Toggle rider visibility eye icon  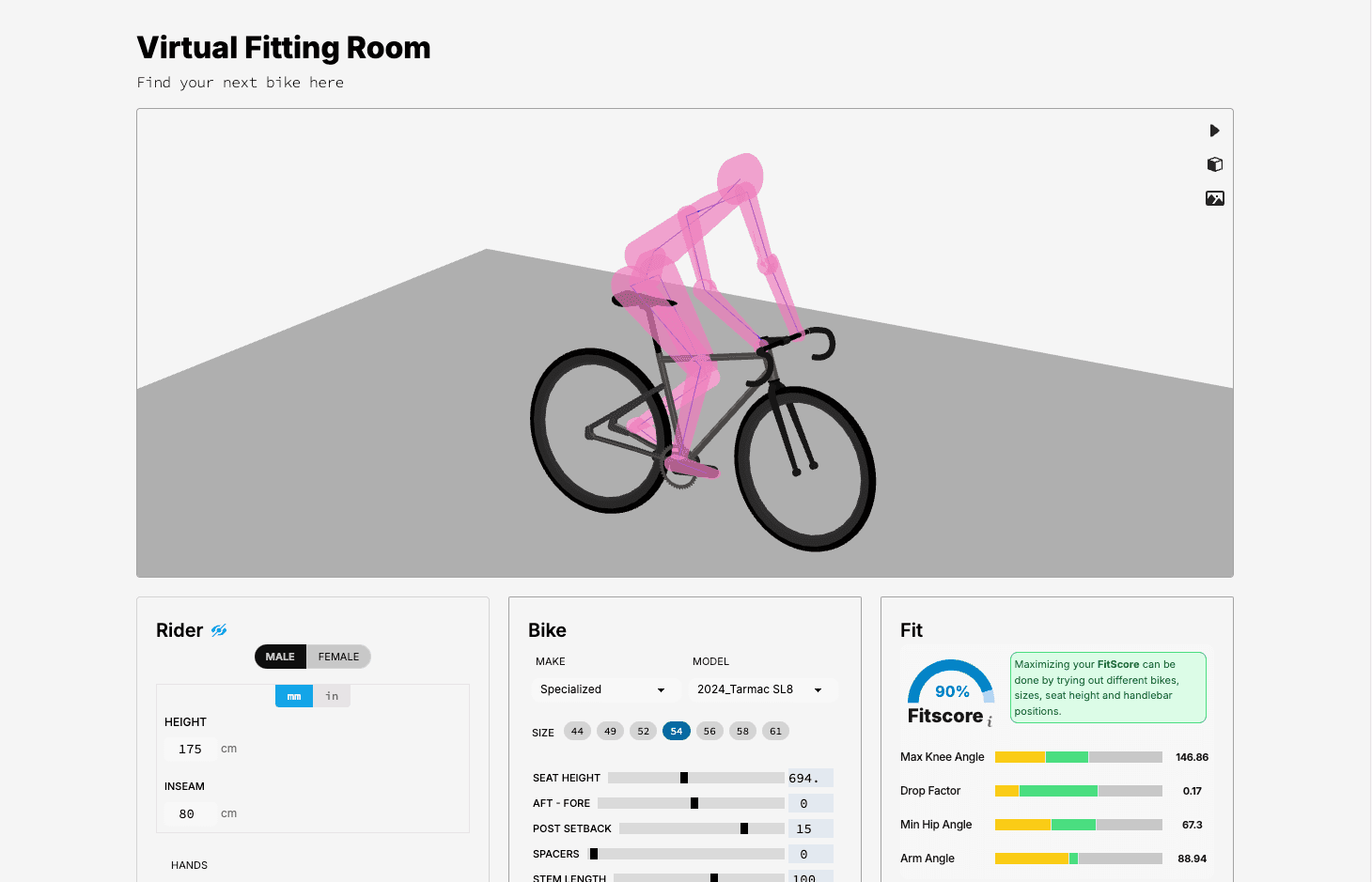[x=219, y=630]
